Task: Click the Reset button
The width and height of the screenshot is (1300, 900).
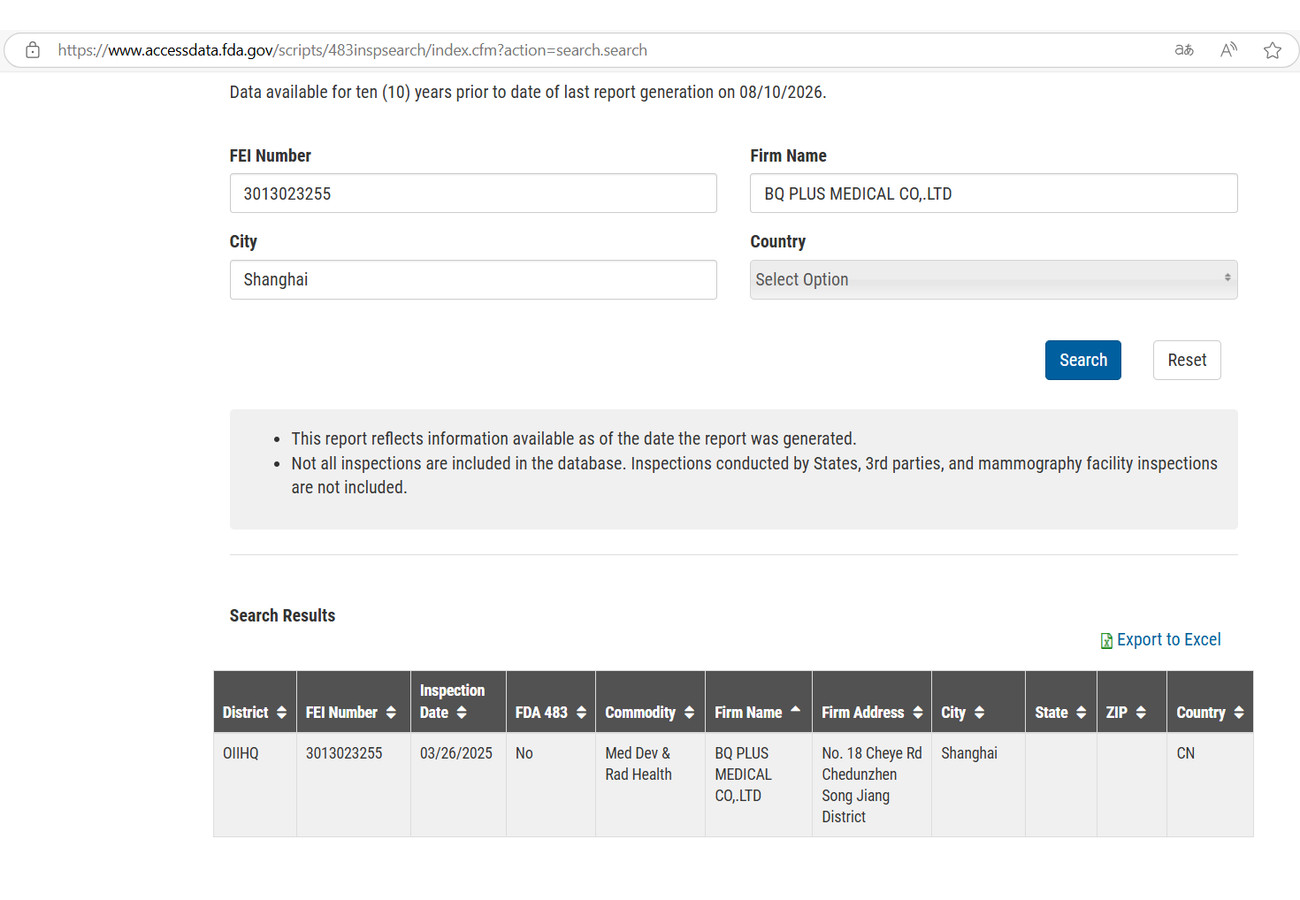Action: [x=1187, y=360]
